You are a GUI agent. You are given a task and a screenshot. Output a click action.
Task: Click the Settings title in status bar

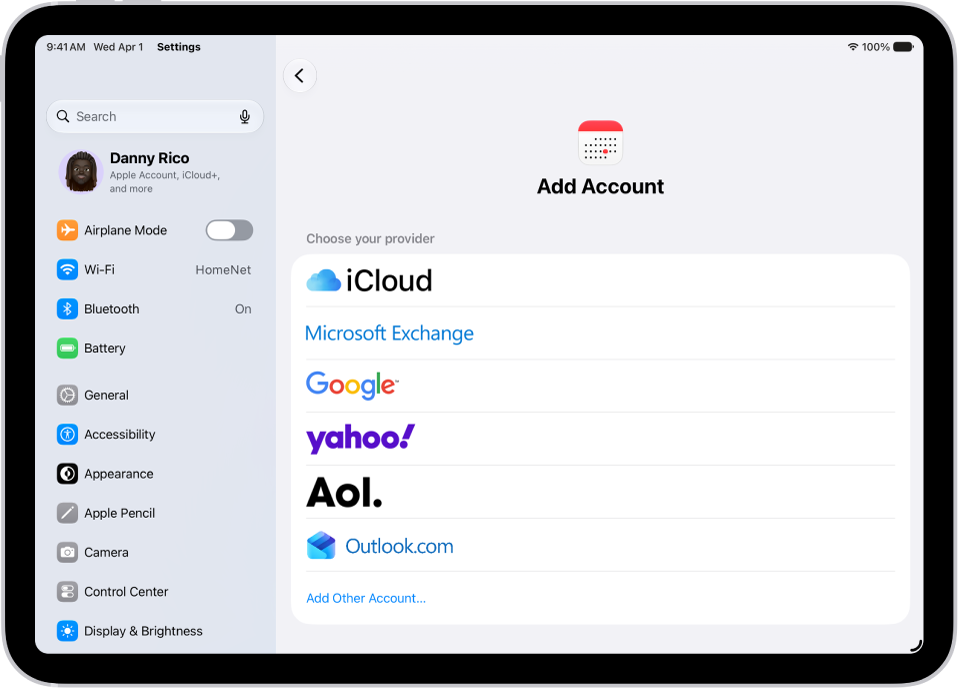click(179, 47)
